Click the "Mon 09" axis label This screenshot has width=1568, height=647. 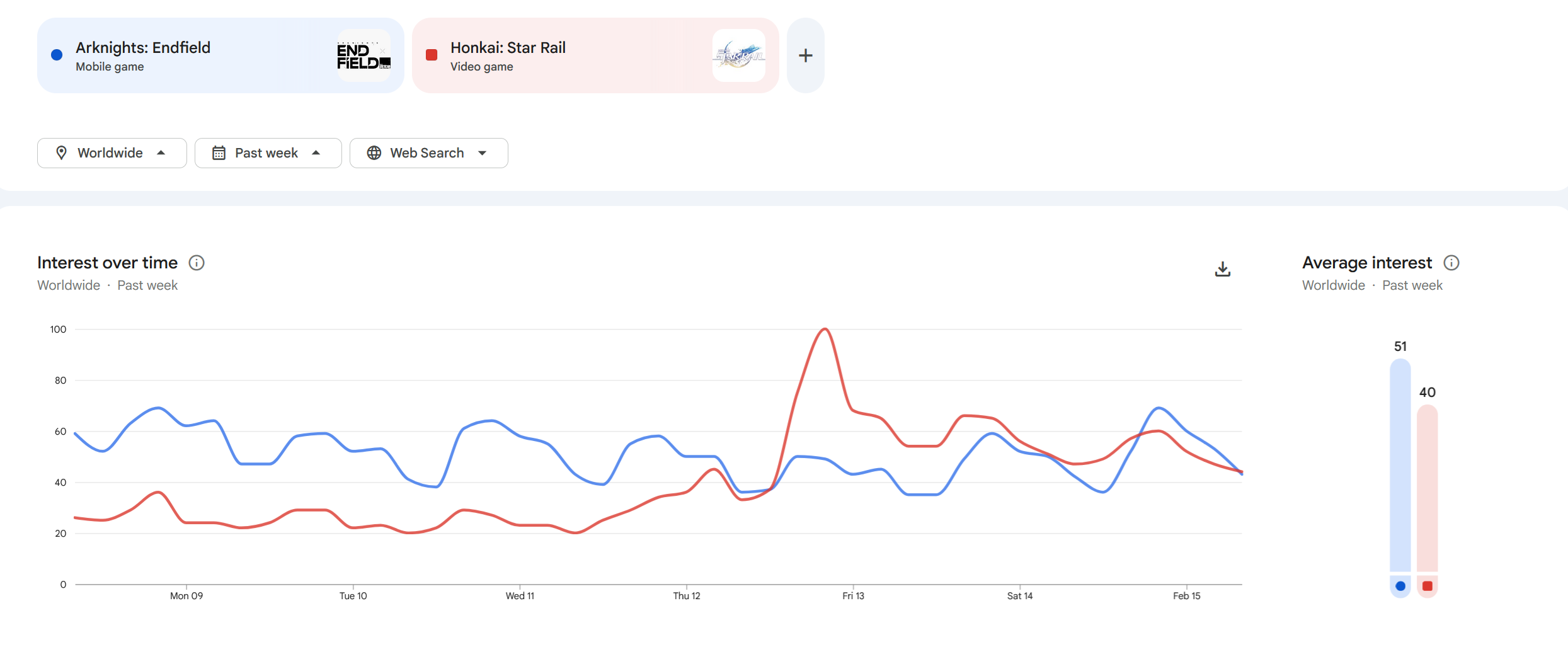(x=186, y=596)
